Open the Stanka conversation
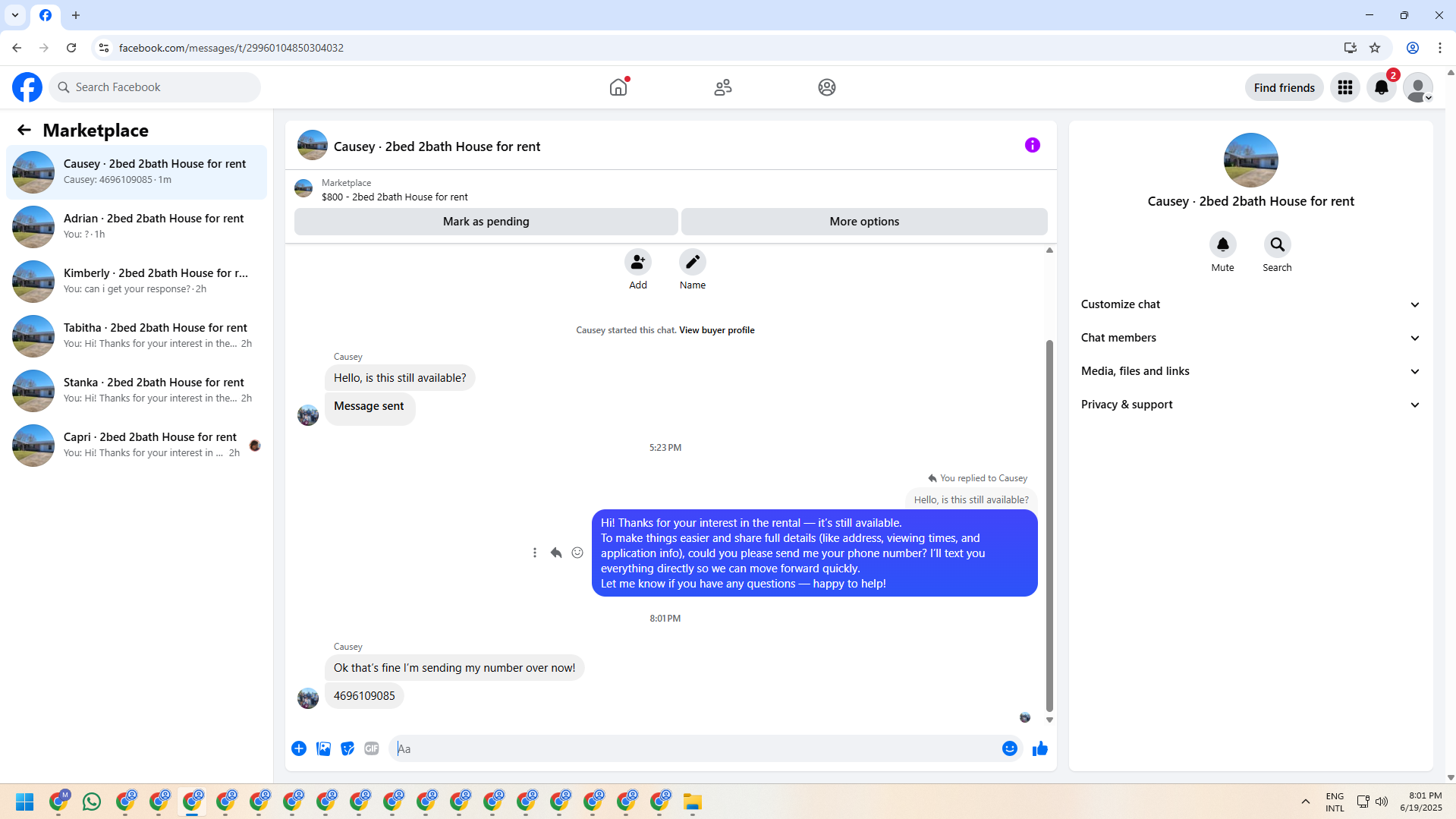1456x819 pixels. pos(137,391)
